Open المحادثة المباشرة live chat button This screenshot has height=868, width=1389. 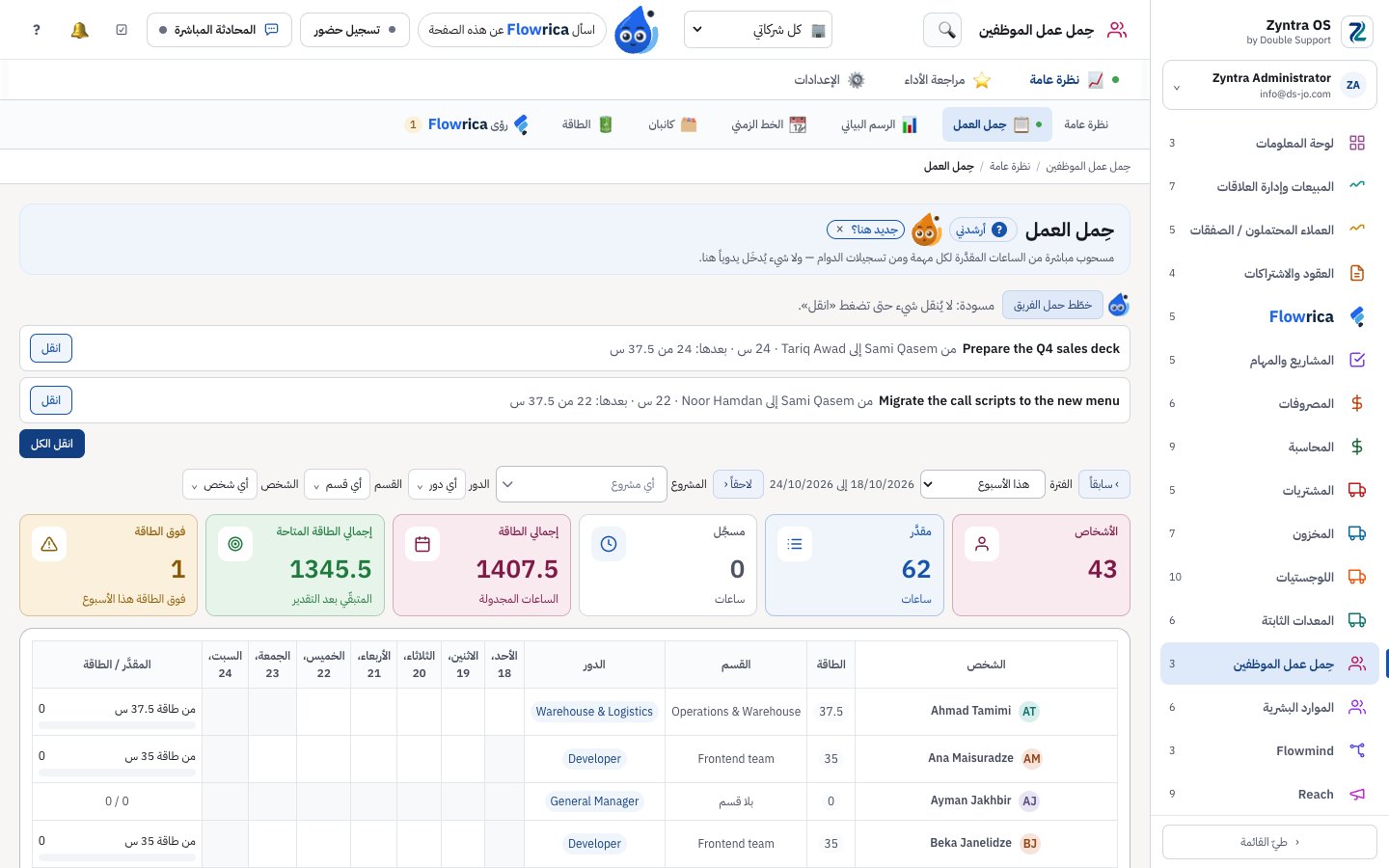click(219, 30)
